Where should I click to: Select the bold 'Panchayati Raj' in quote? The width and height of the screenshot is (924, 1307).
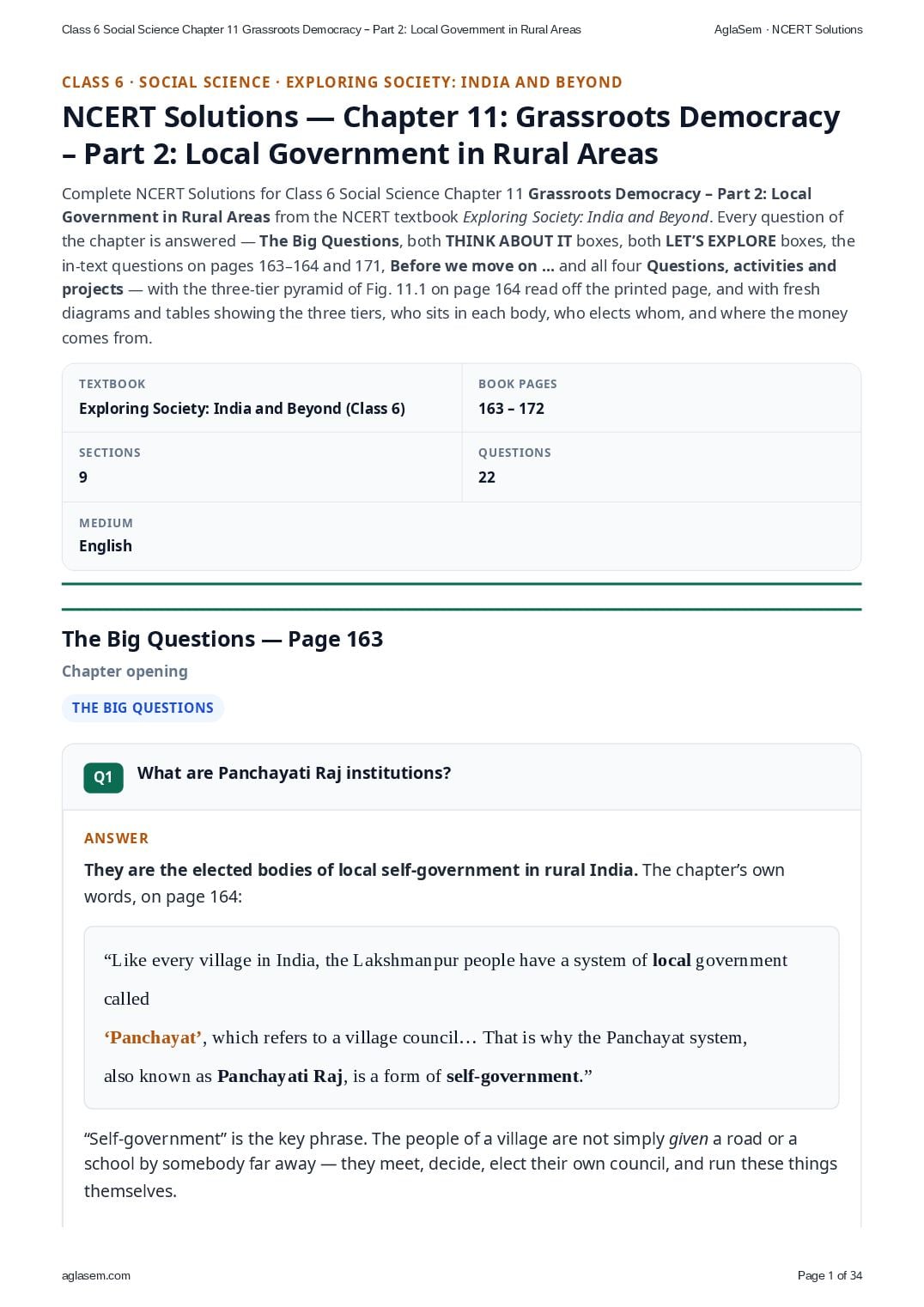click(280, 1076)
